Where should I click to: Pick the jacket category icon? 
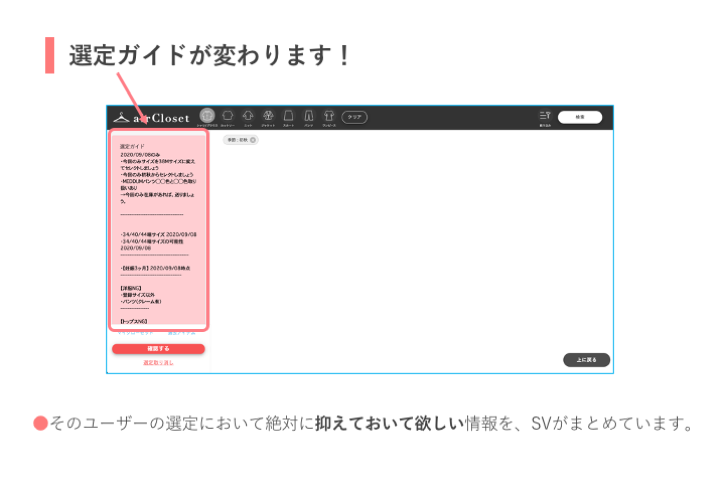coord(268,116)
